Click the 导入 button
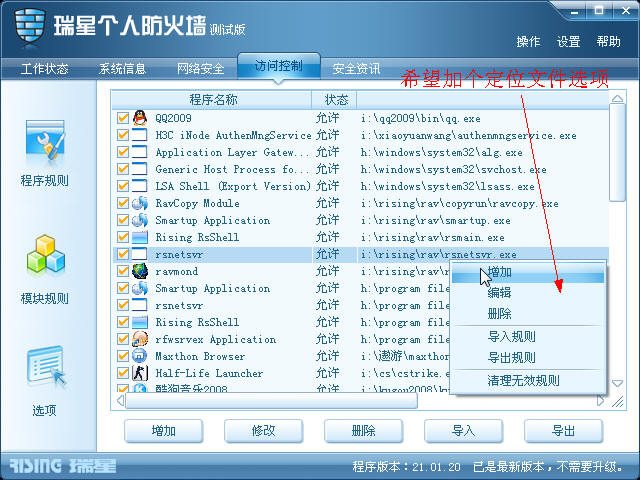 tap(464, 431)
